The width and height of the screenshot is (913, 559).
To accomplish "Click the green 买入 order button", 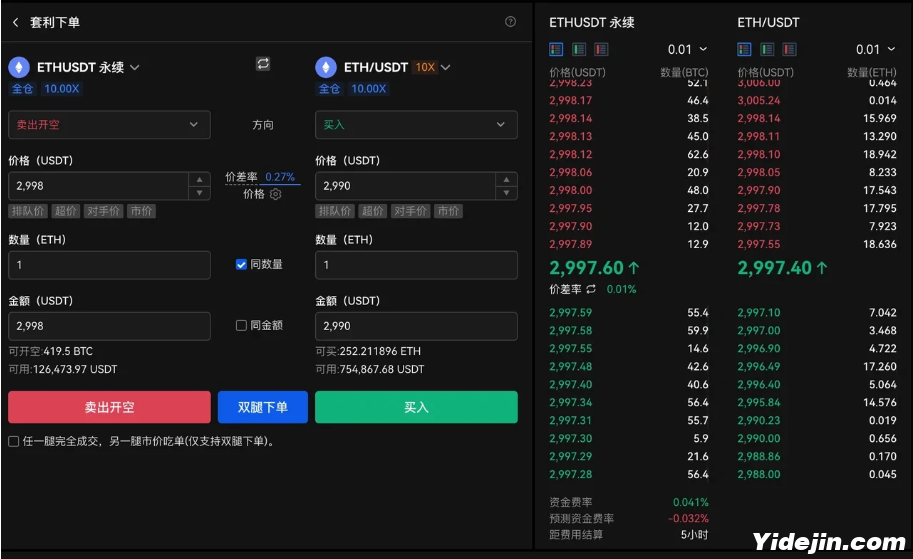I will pyautogui.click(x=416, y=407).
